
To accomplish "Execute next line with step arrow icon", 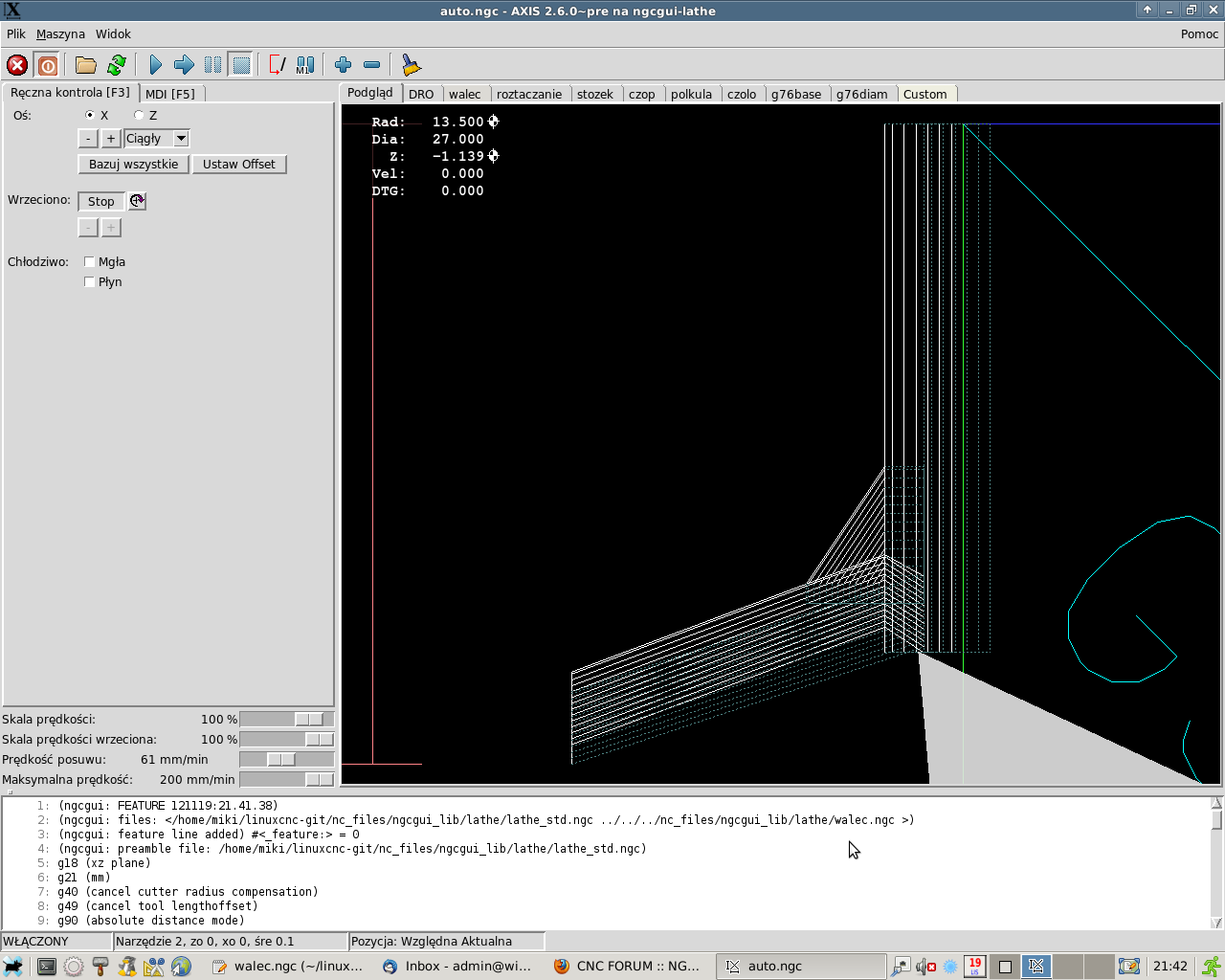I will point(184,65).
